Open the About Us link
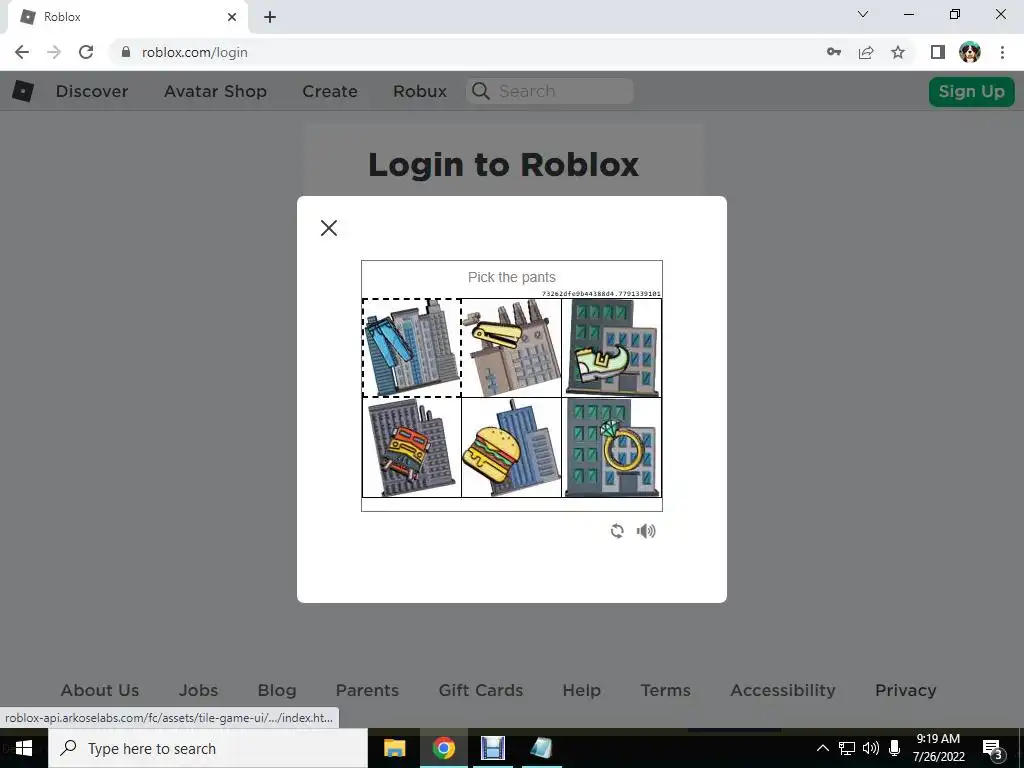The height and width of the screenshot is (768, 1024). [100, 690]
